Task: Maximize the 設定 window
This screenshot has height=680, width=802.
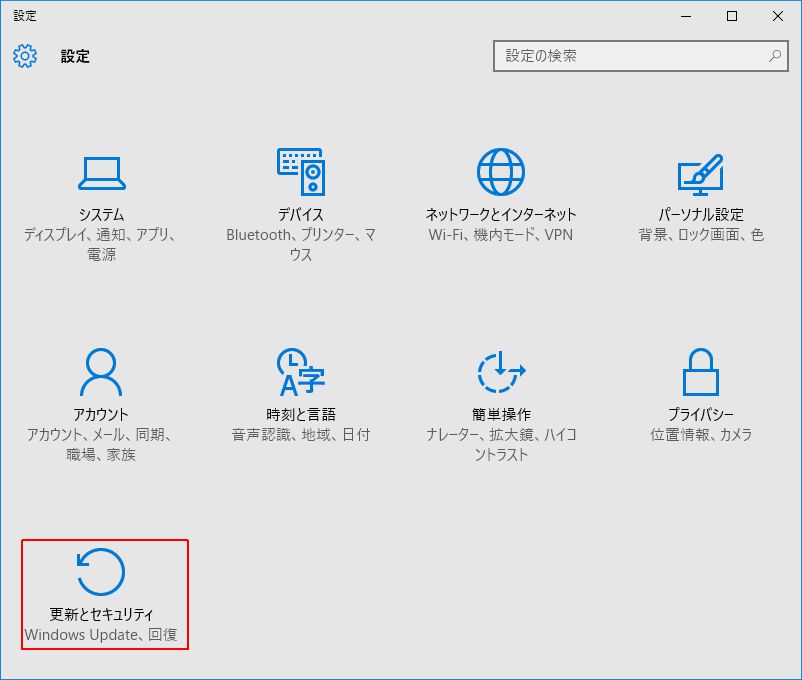Action: click(732, 16)
